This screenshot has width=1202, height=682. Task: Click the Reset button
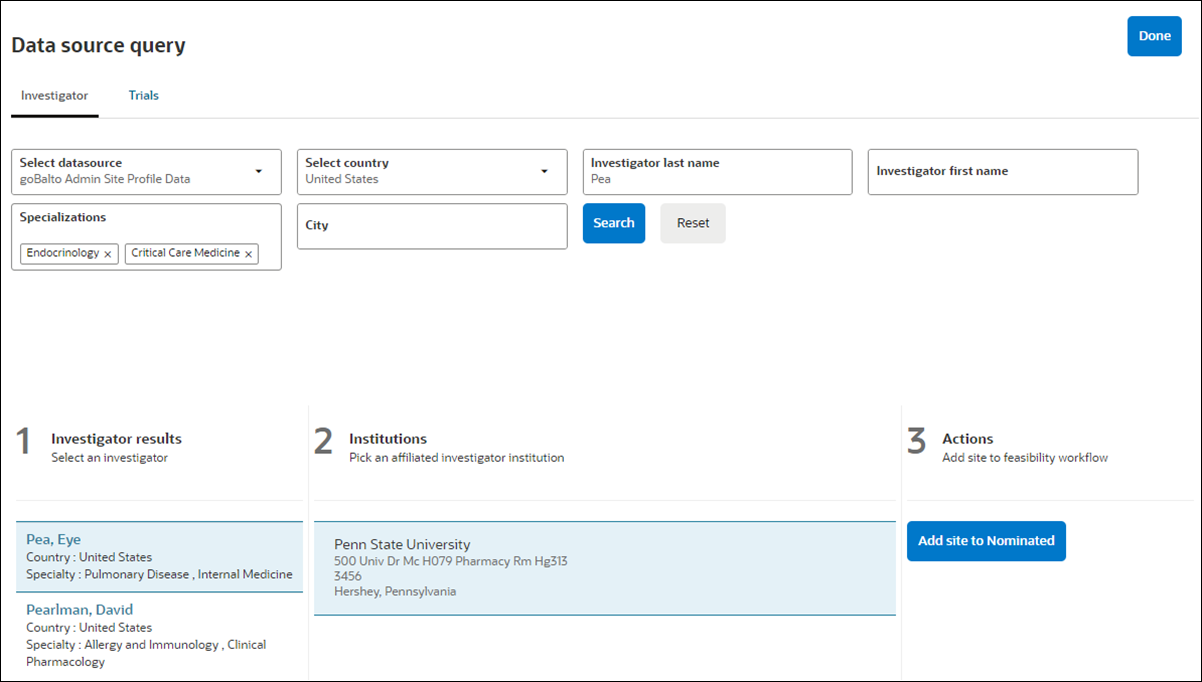point(693,223)
